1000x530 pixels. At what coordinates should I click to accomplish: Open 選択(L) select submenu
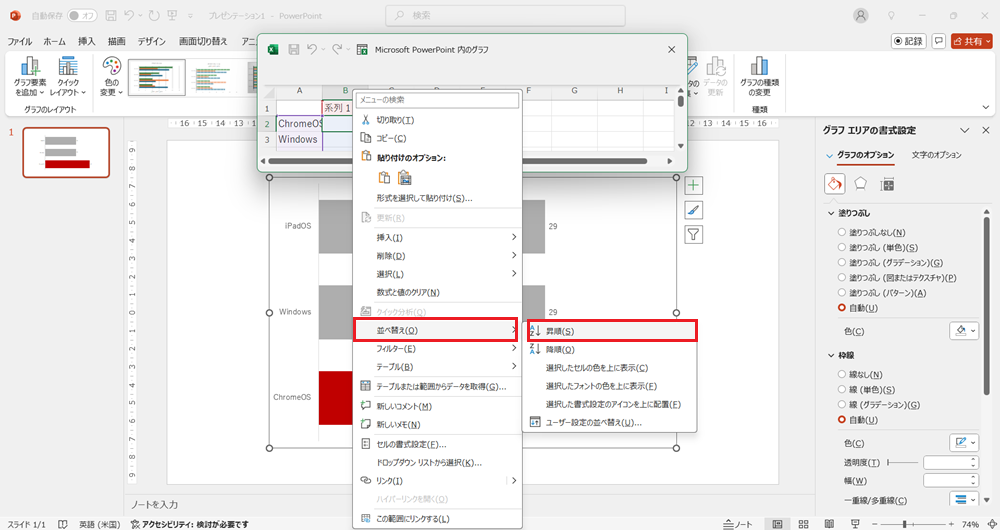[438, 274]
